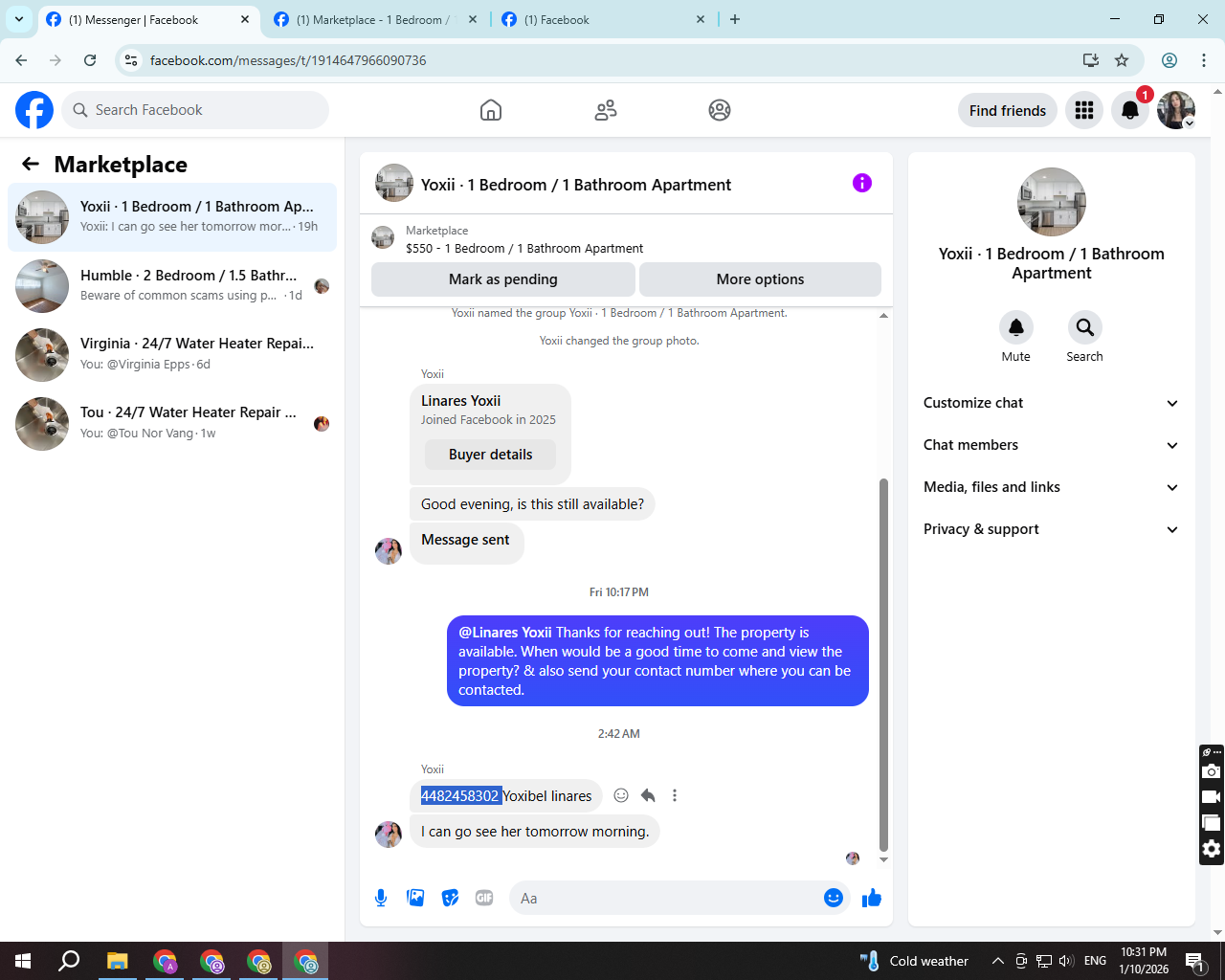The image size is (1225, 980).
Task: Mute the conversation with bell icon
Action: tap(1016, 327)
